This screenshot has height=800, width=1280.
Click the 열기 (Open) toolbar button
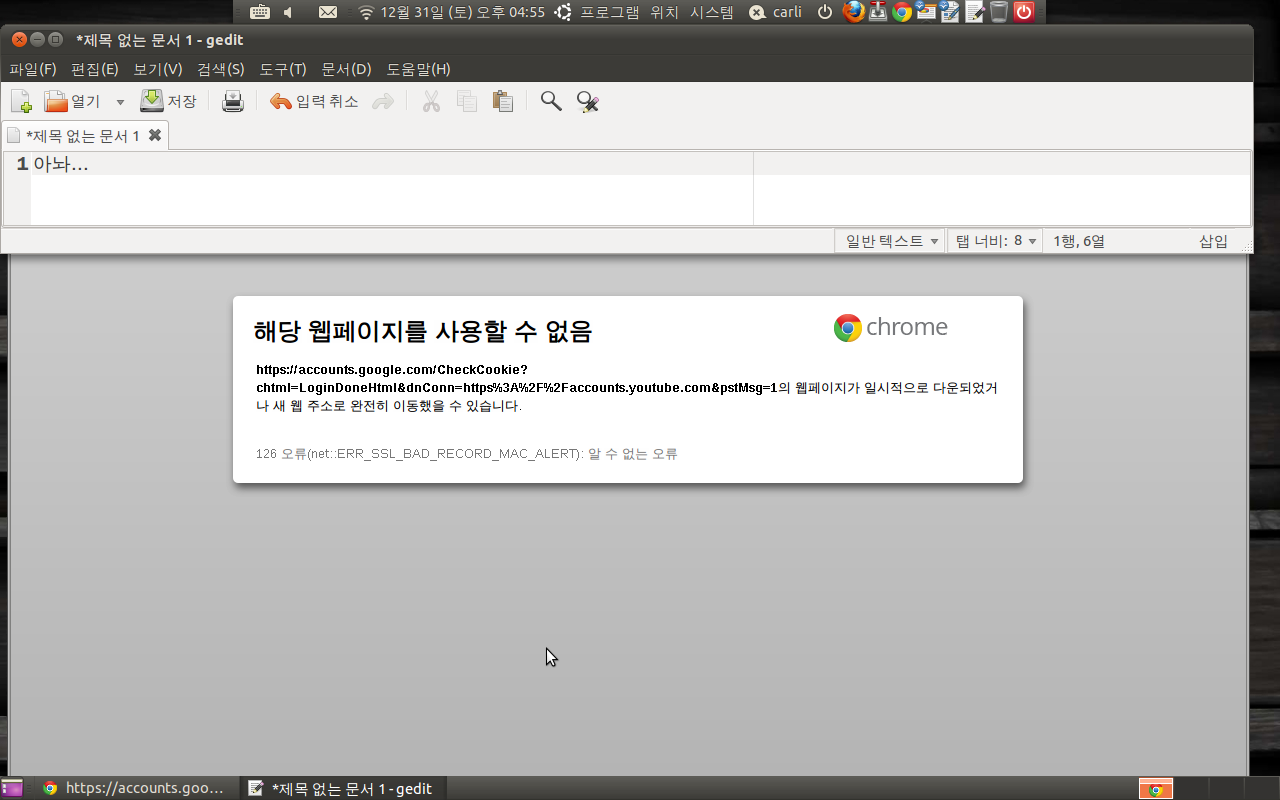72,101
